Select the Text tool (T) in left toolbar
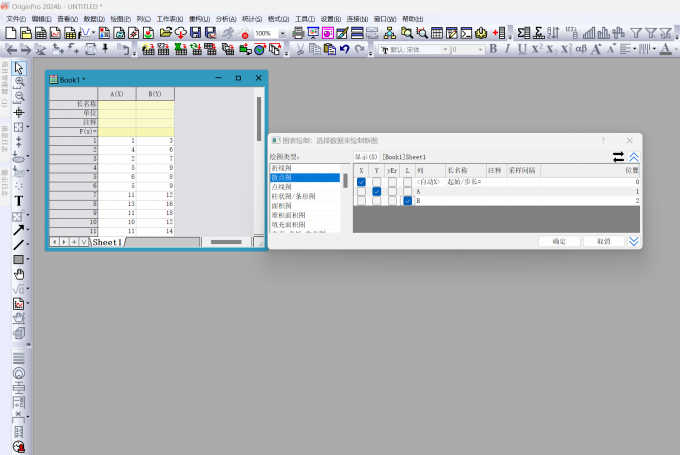The height and width of the screenshot is (455, 680). click(x=19, y=201)
